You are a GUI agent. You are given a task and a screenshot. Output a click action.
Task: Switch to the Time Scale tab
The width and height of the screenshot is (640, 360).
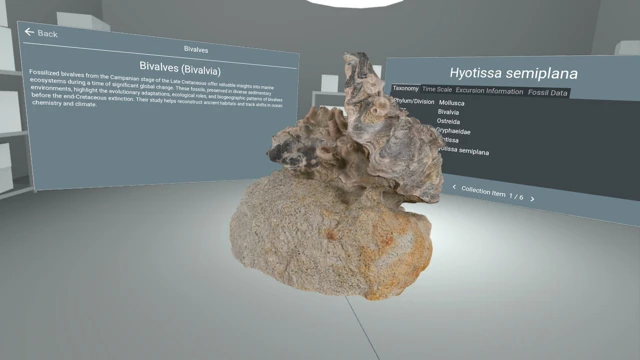[437, 89]
